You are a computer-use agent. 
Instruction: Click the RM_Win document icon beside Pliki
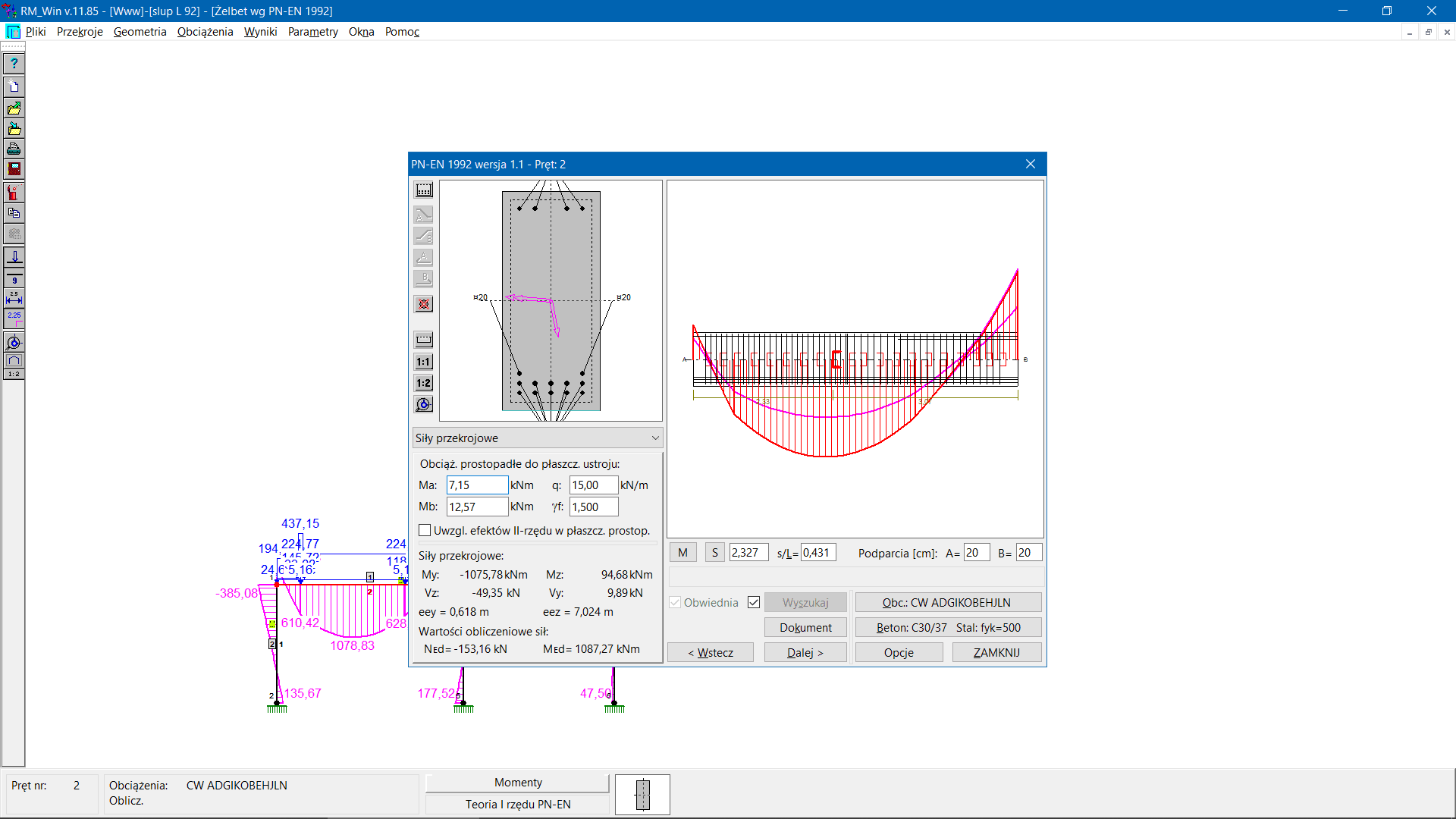[x=13, y=32]
